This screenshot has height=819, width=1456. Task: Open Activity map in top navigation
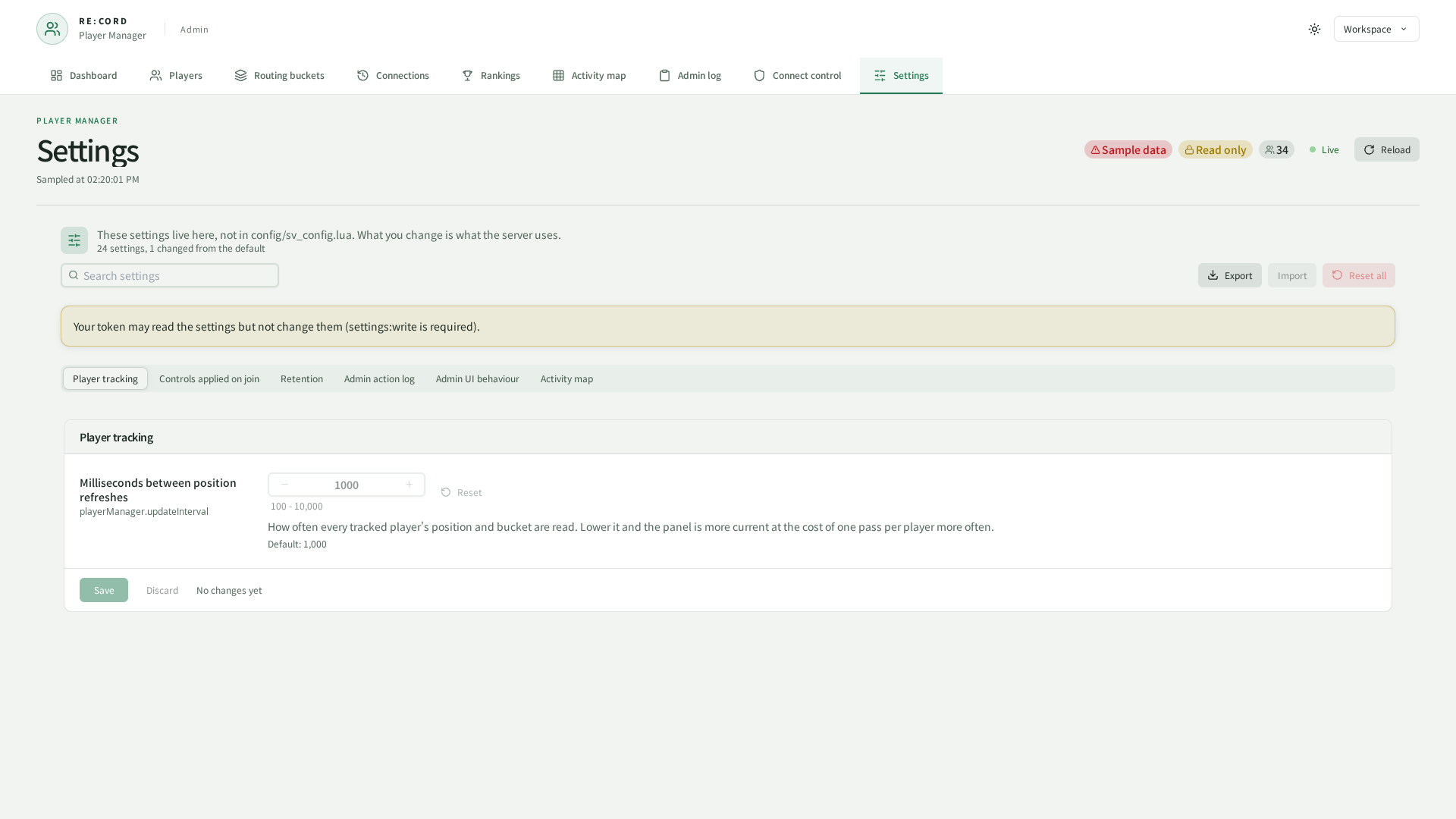tap(588, 75)
